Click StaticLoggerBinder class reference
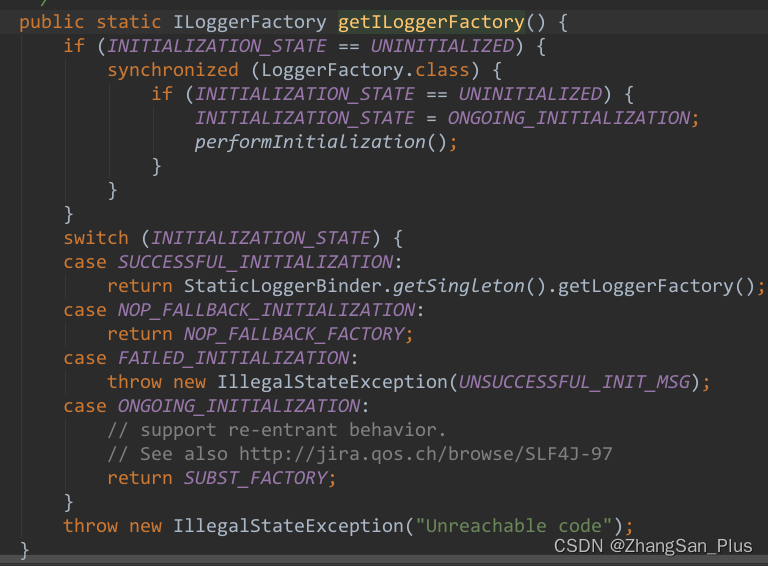Screen dimensions: 768x566 pos(283,286)
